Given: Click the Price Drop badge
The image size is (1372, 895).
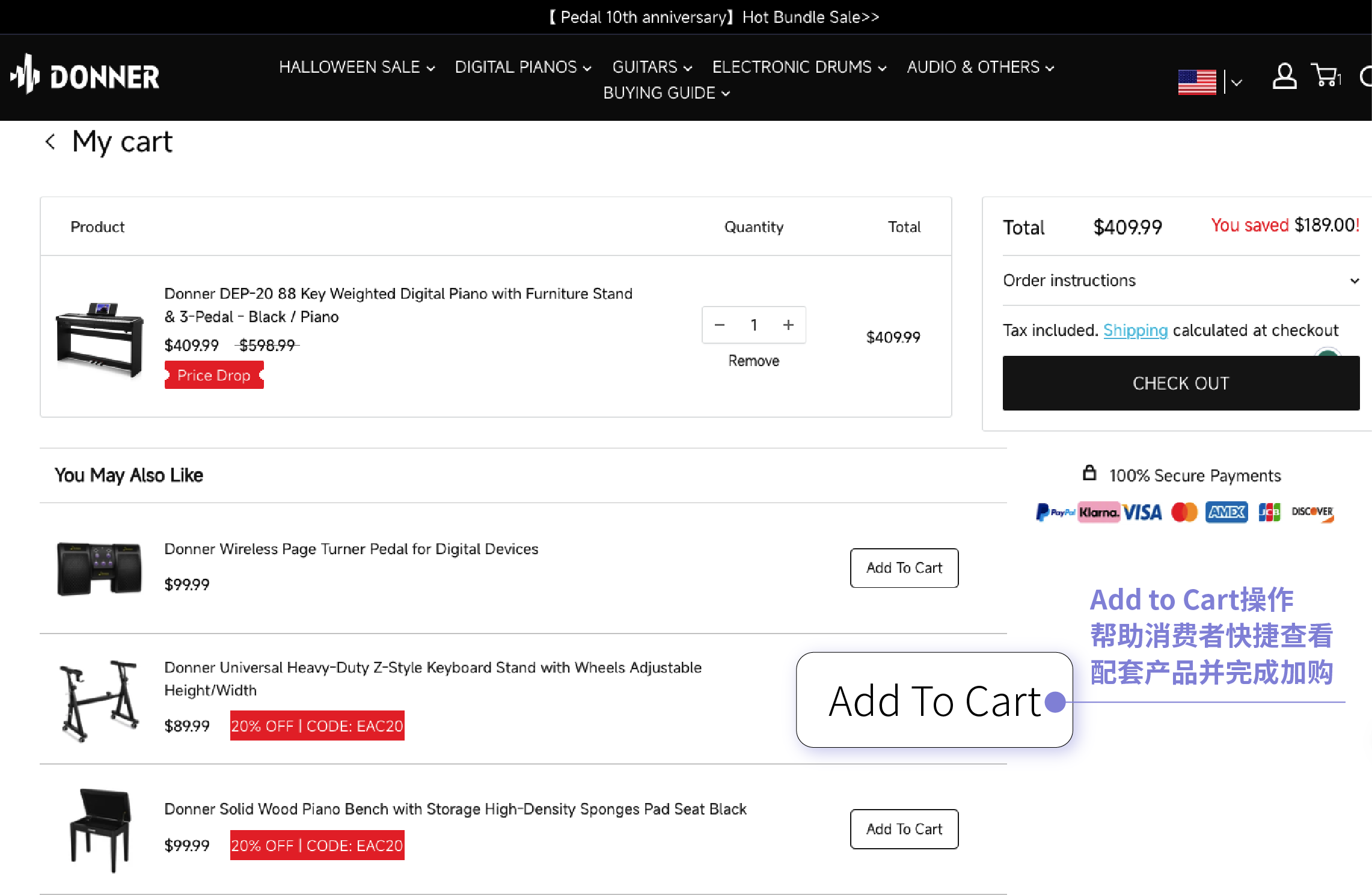Looking at the screenshot, I should click(214, 375).
